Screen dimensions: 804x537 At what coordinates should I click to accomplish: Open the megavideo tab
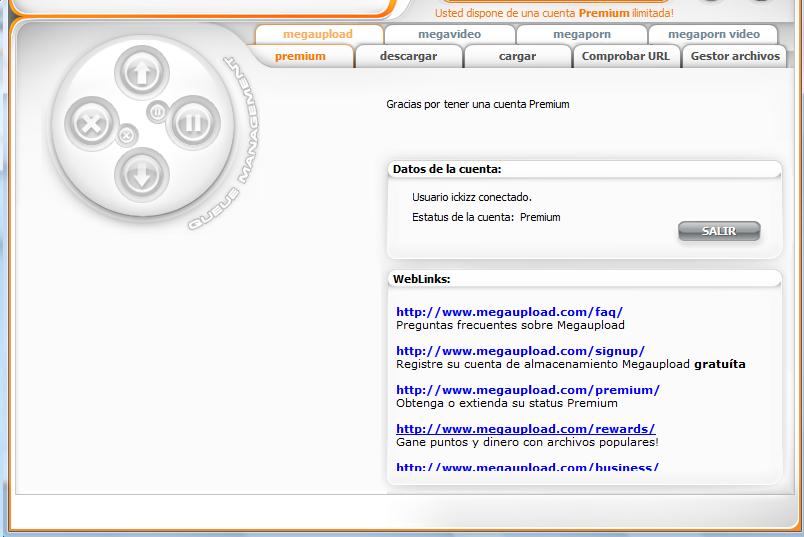pyautogui.click(x=449, y=34)
